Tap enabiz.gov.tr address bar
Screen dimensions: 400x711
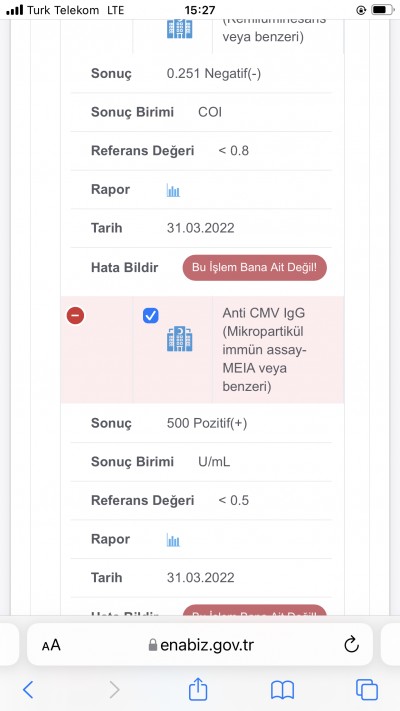200,644
